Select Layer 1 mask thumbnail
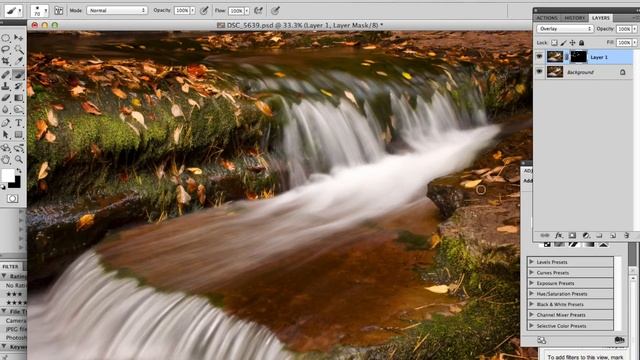The height and width of the screenshot is (360, 640). 578,57
